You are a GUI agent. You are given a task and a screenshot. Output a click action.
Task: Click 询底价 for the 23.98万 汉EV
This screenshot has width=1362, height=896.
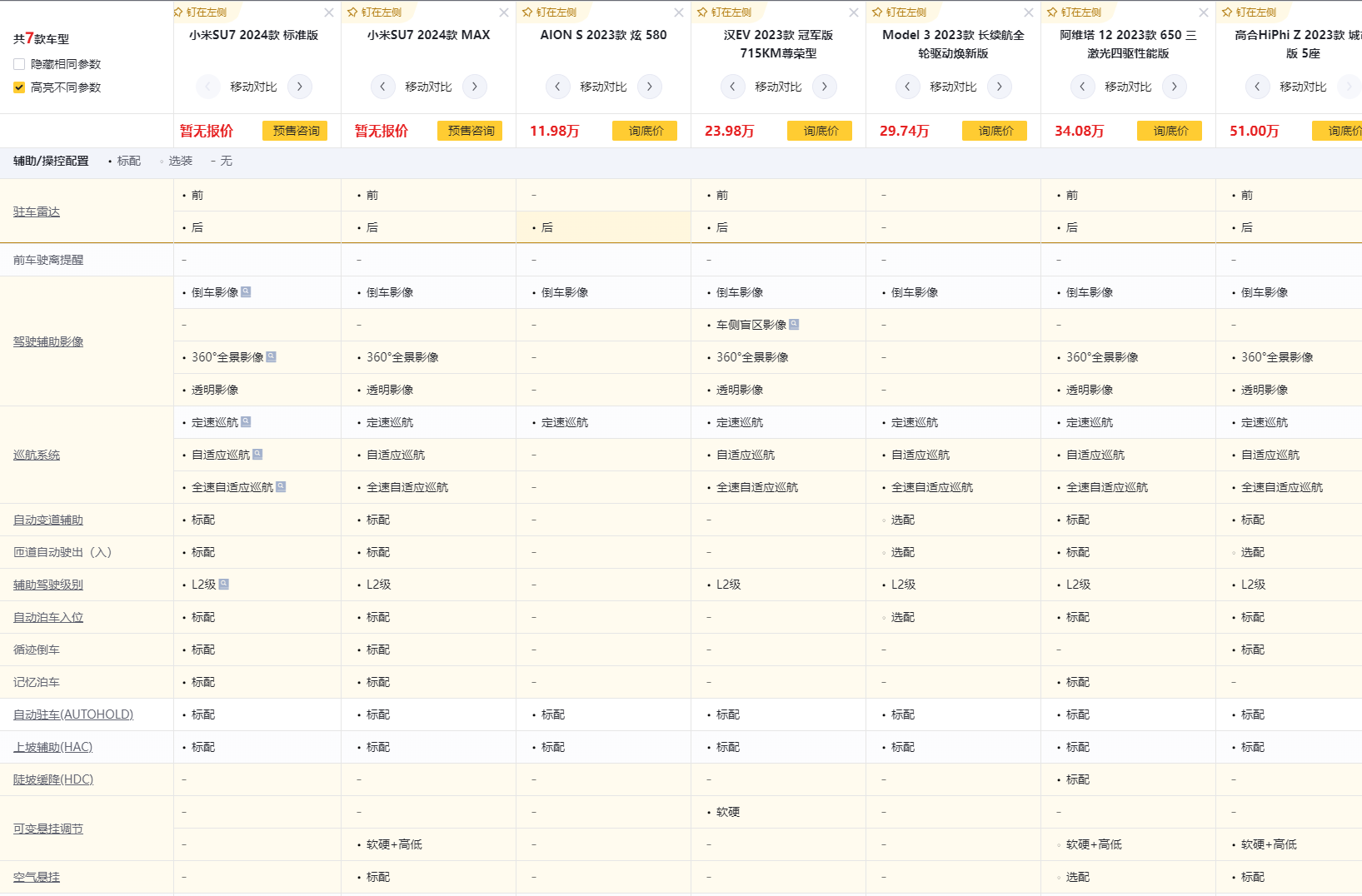pyautogui.click(x=820, y=131)
